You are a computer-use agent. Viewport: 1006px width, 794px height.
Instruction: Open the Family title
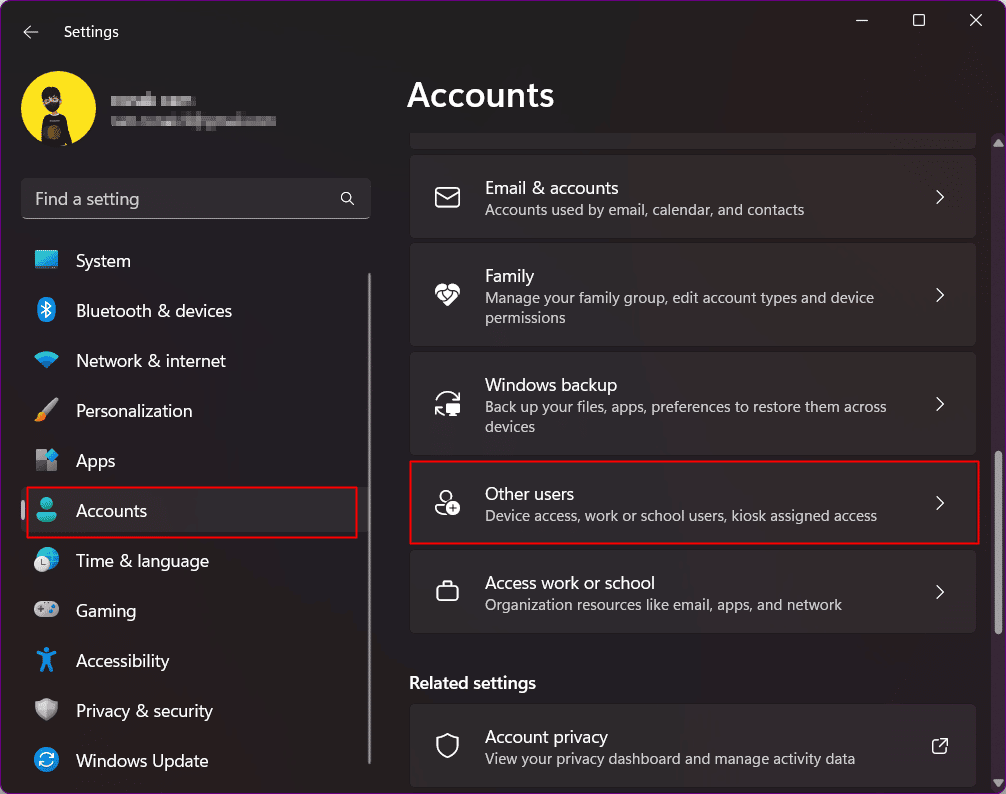[x=509, y=276]
